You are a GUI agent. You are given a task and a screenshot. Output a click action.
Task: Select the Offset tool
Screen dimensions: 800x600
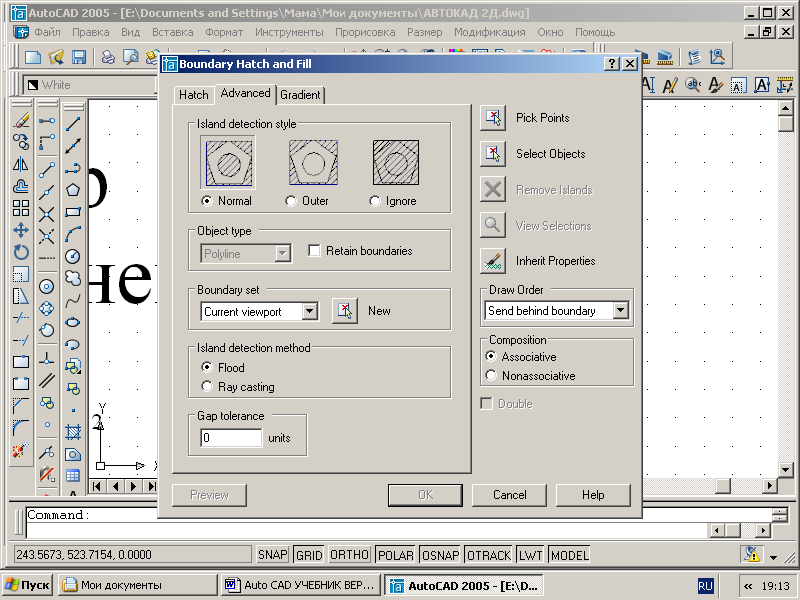(x=21, y=186)
